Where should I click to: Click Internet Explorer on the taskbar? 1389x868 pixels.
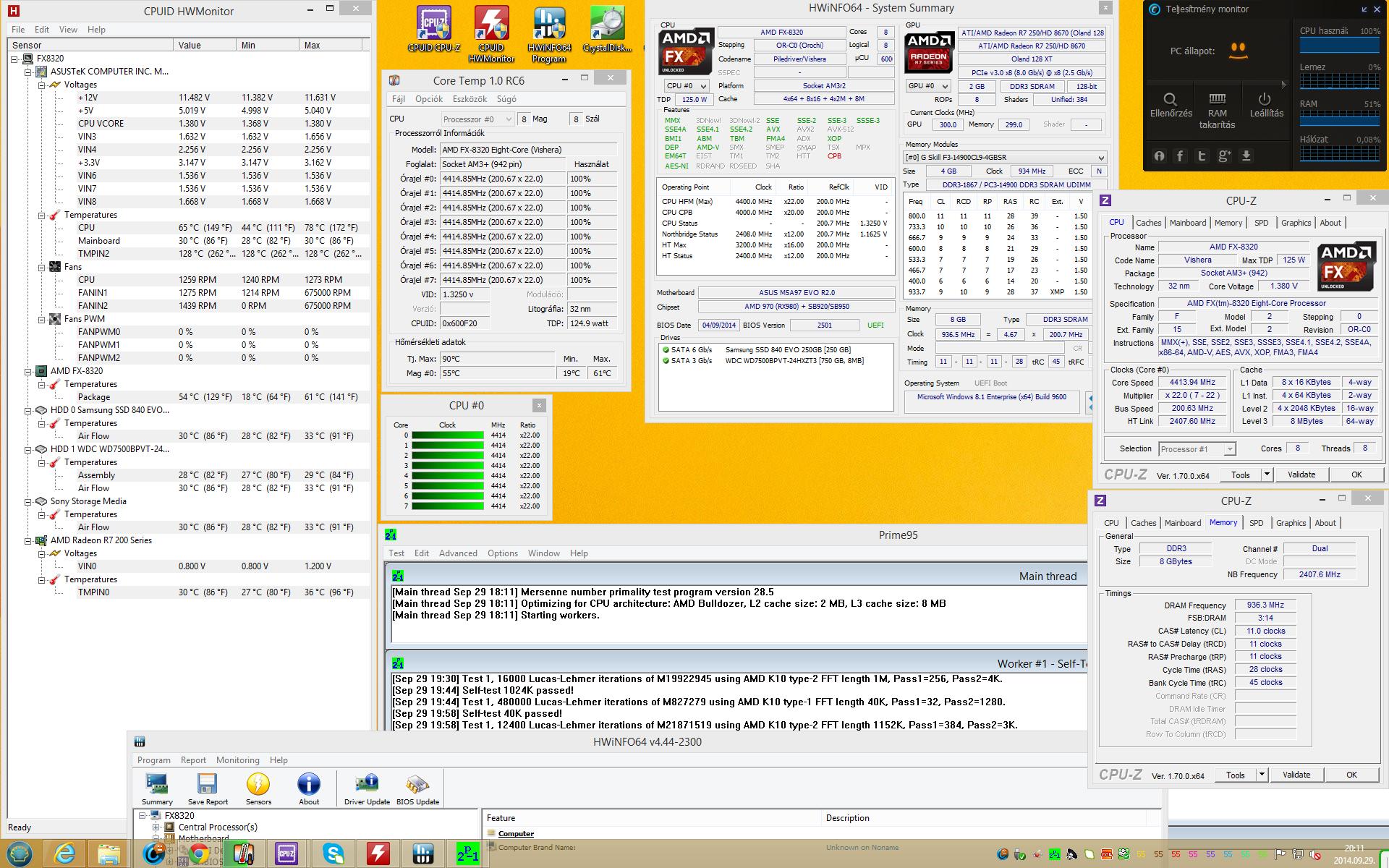coord(65,854)
